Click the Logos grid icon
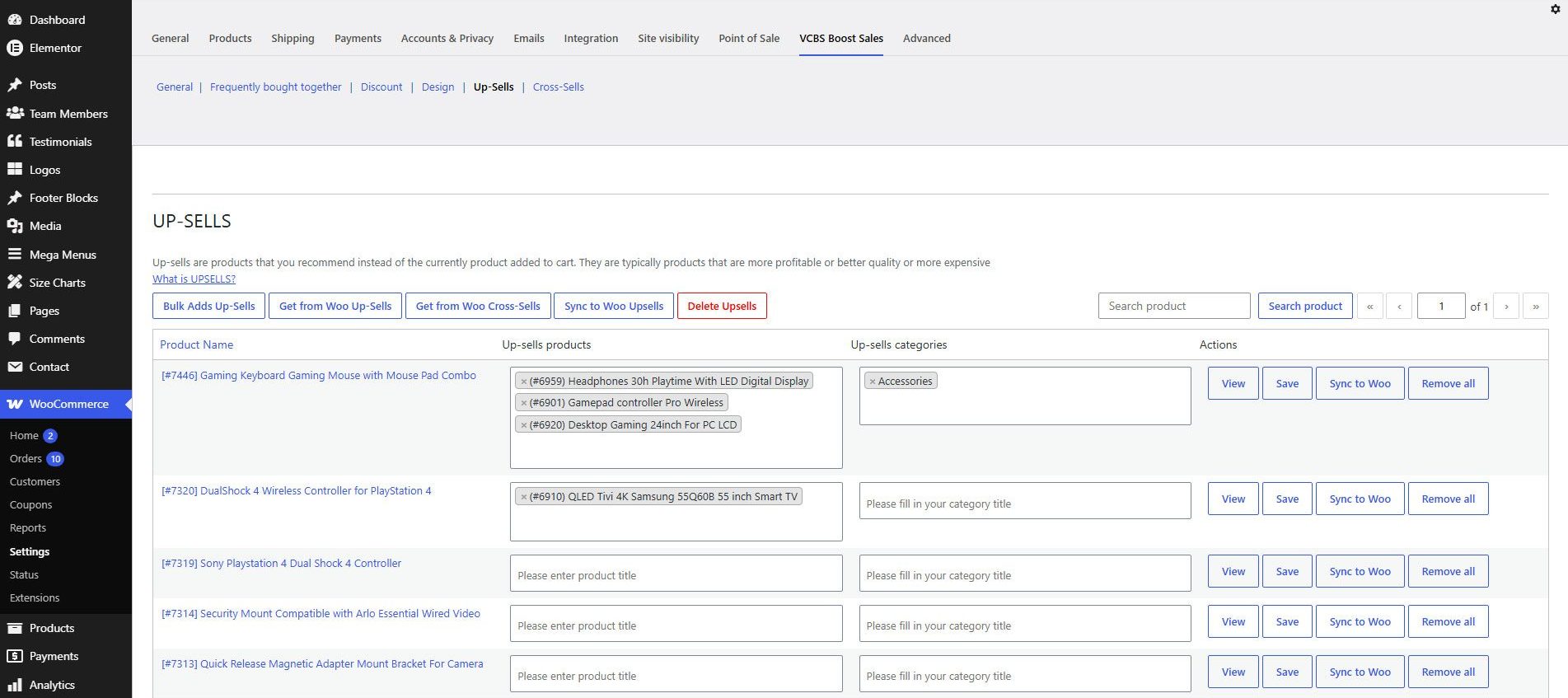 click(x=14, y=170)
